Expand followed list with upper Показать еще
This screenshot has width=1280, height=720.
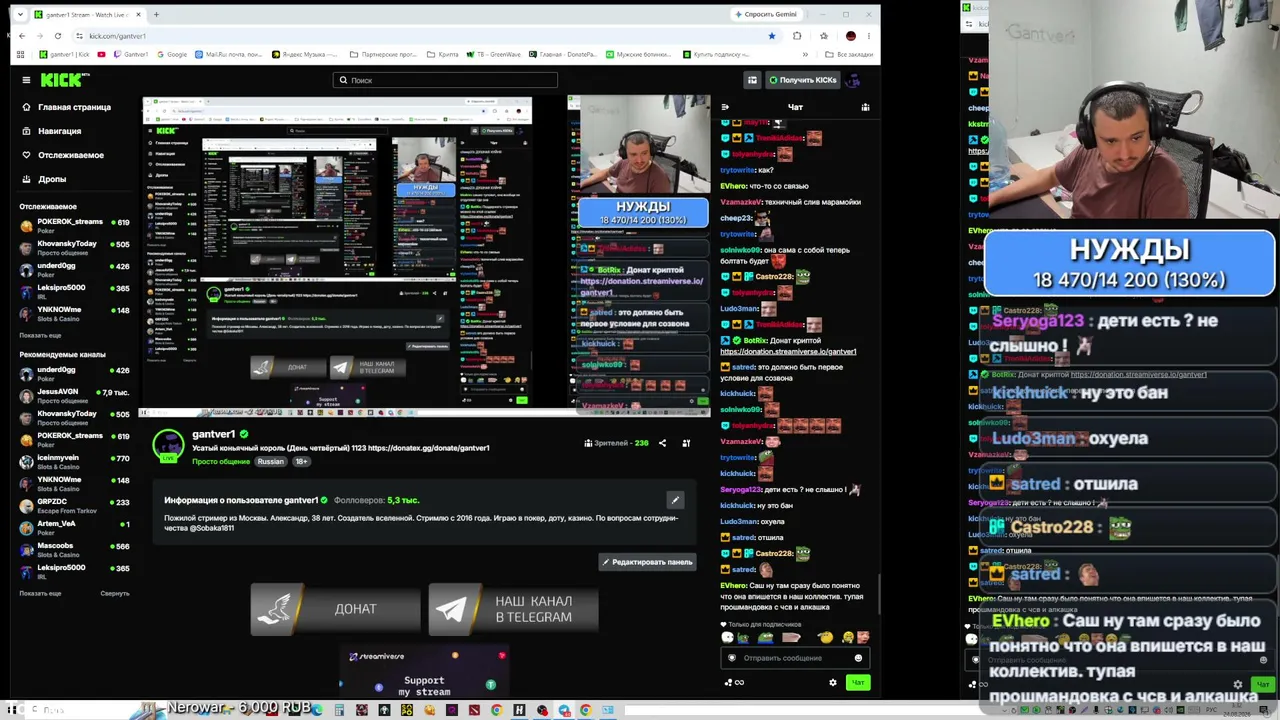40,335
